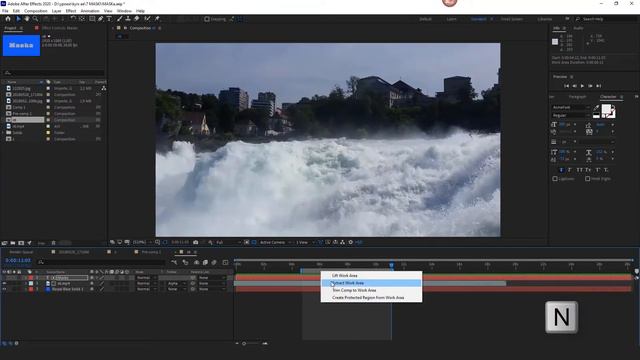Click the Home icon in the toolbar
The height and width of the screenshot is (360, 640).
pyautogui.click(x=8, y=19)
